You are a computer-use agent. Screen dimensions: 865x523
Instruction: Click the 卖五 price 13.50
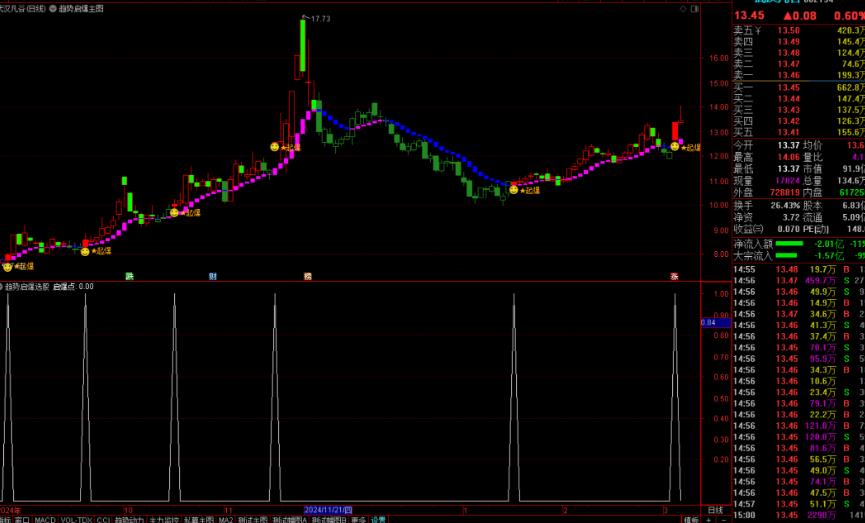pyautogui.click(x=788, y=30)
